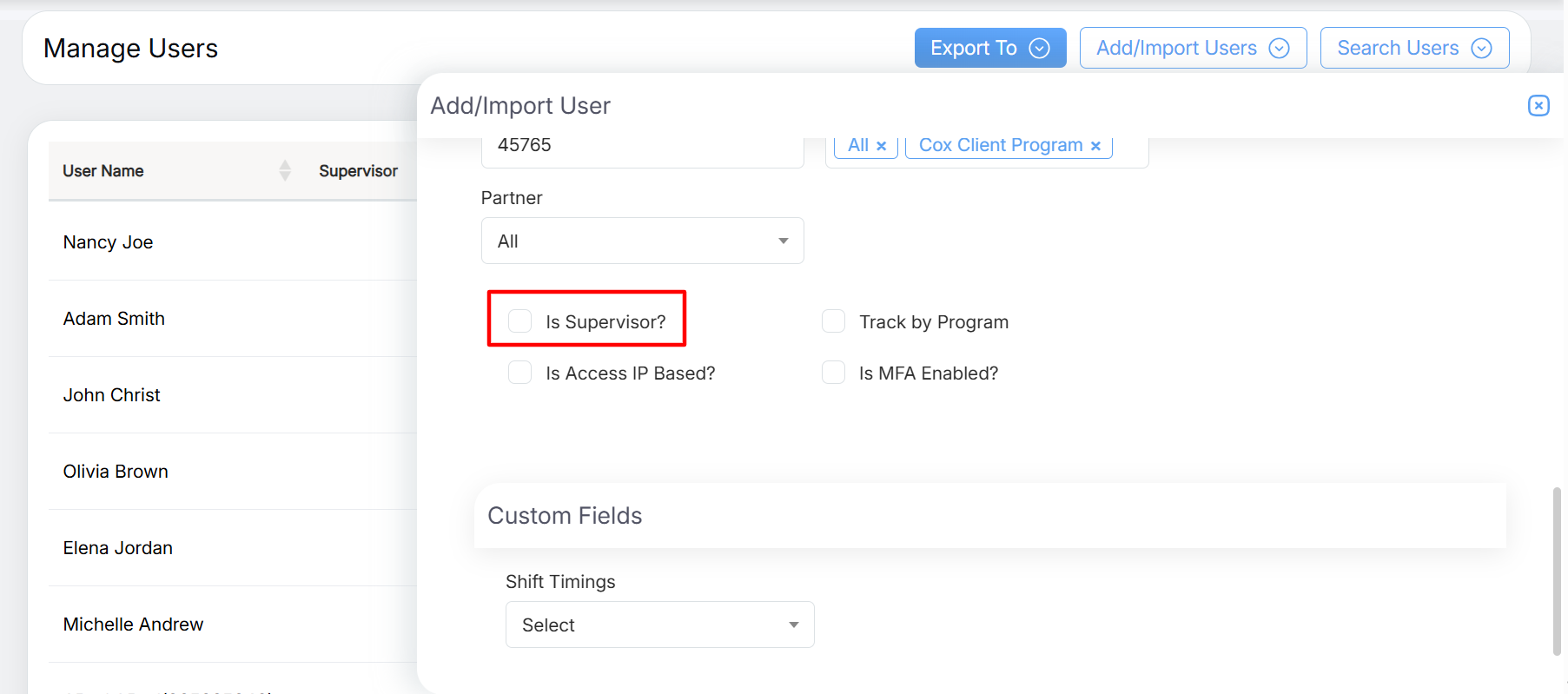Click the Export To chevron icon
This screenshot has width=1568, height=694.
(1039, 49)
